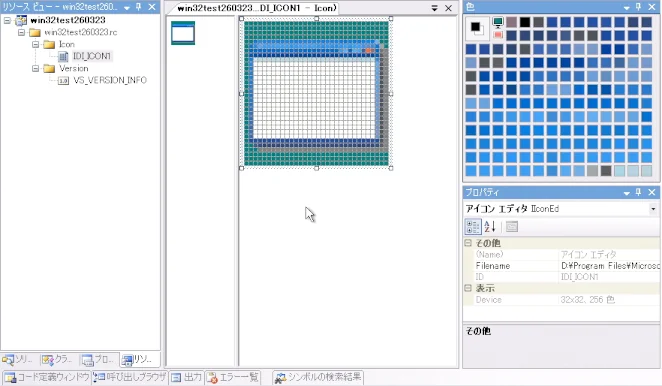Open the Color panel position dropdown arrow

[x=627, y=7]
